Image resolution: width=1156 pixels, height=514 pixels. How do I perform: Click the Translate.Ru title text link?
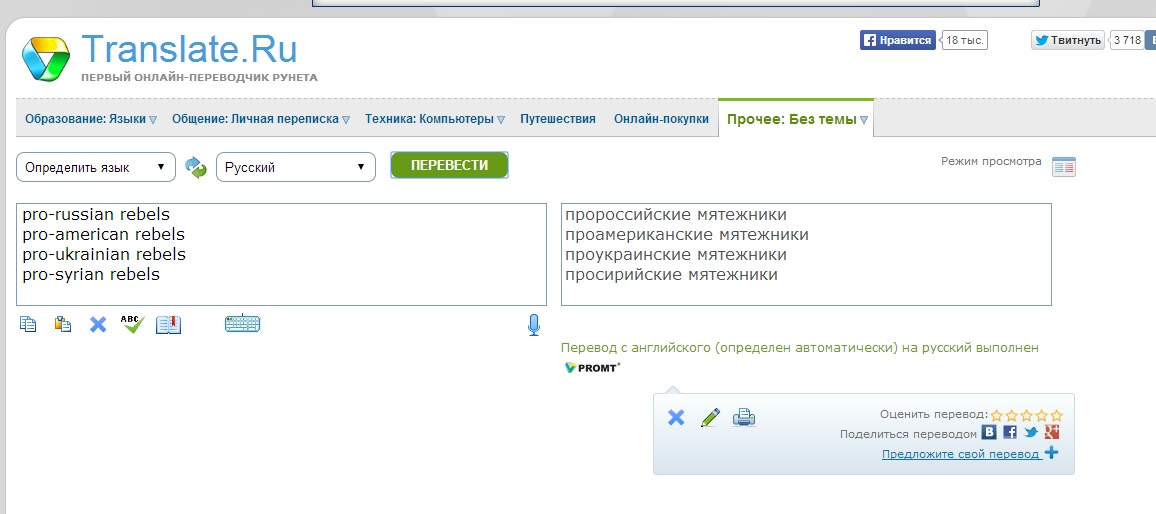[x=189, y=49]
